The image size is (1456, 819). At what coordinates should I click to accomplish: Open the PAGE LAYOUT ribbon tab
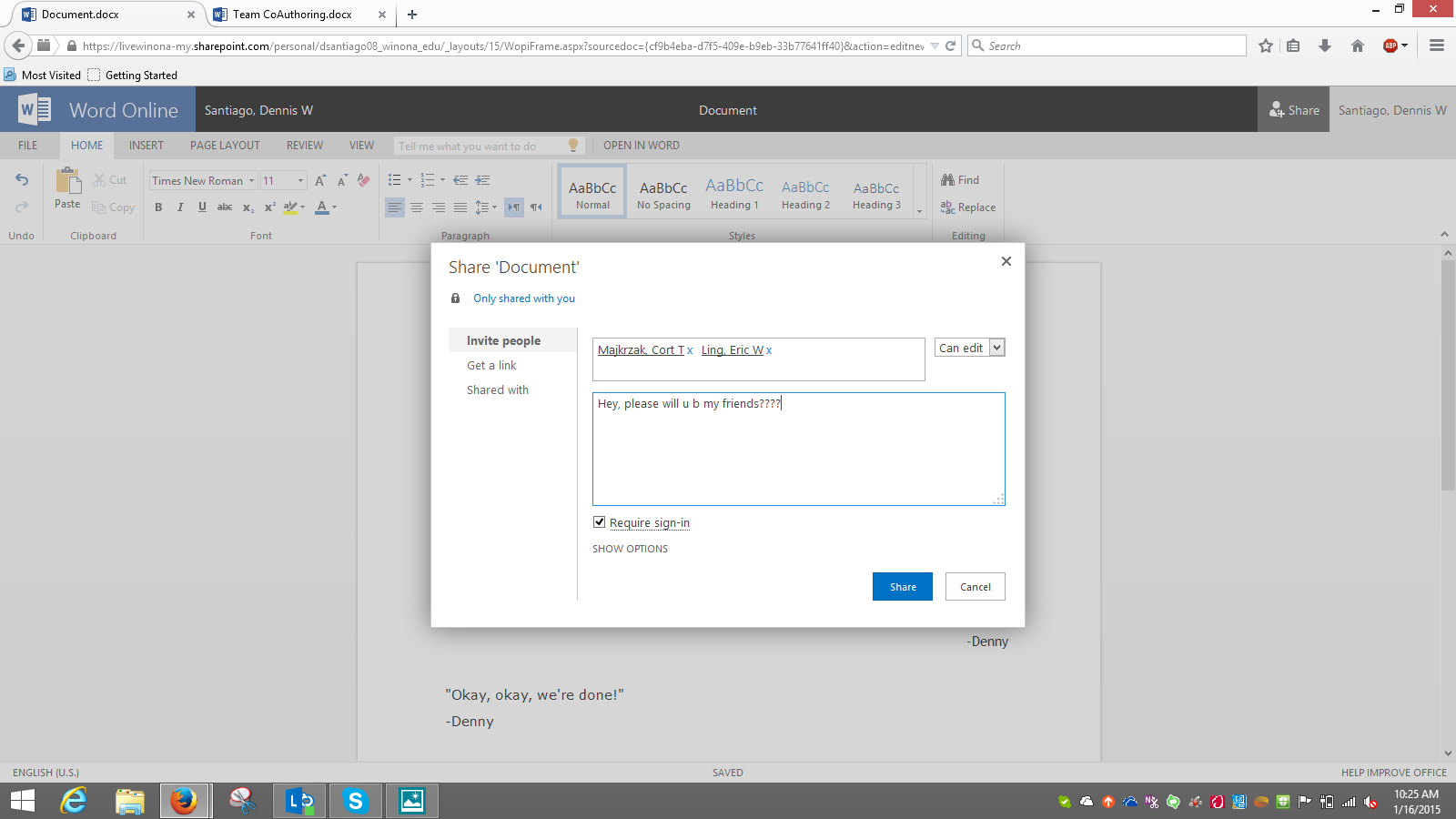click(225, 146)
